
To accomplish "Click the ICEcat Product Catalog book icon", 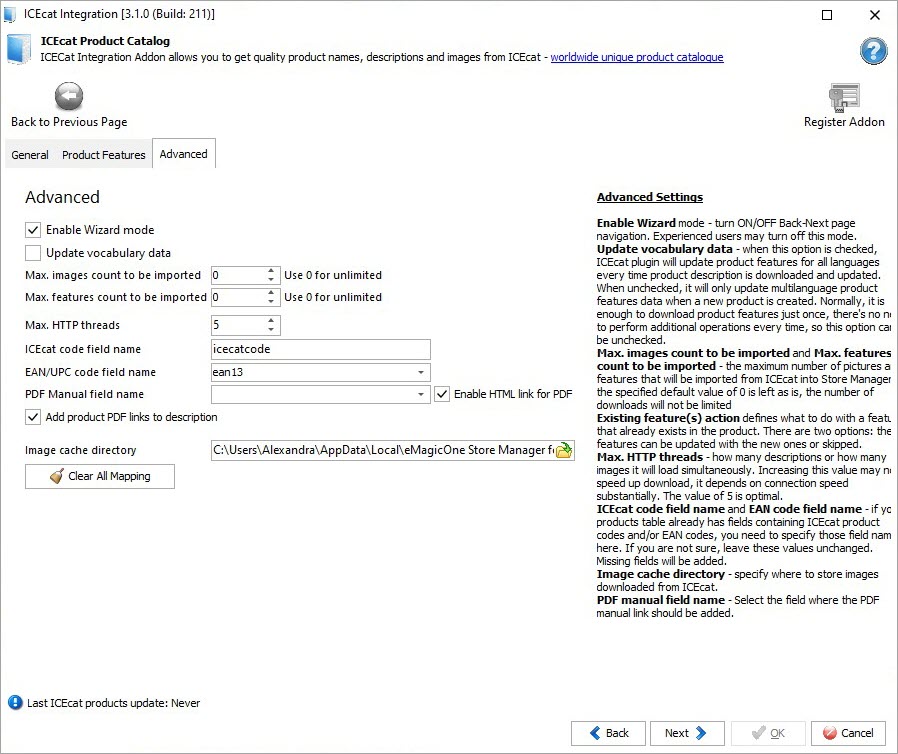I will [18, 49].
